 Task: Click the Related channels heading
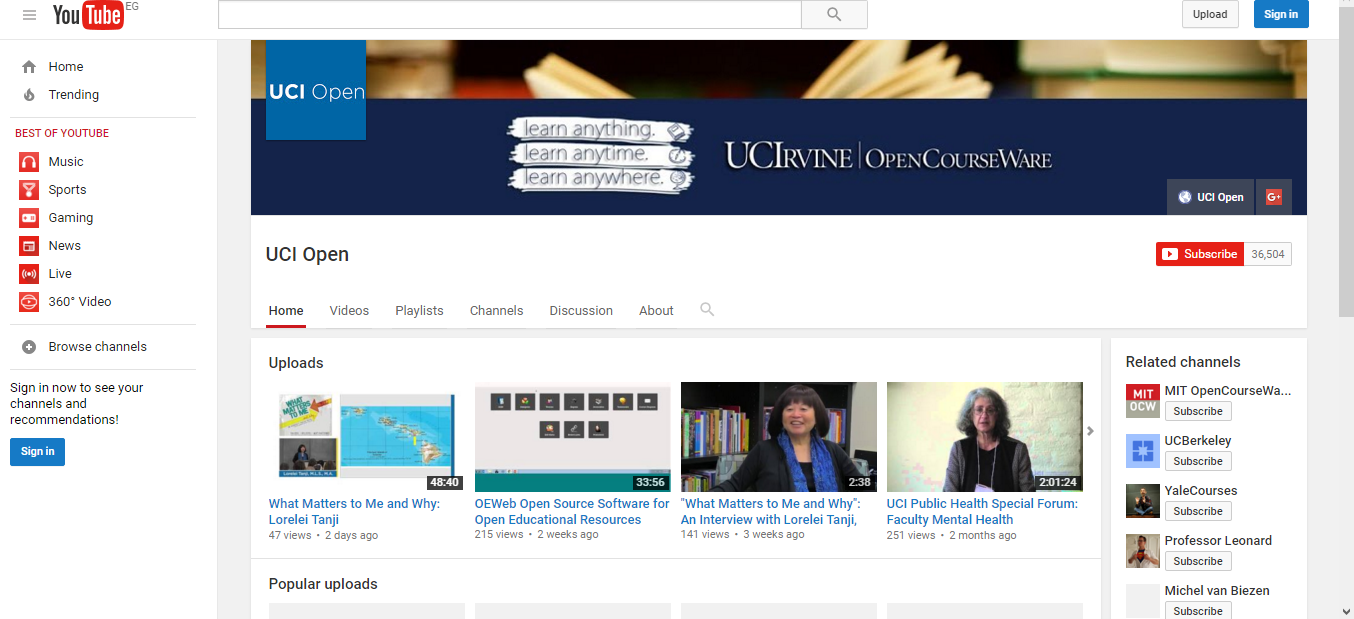point(1183,362)
